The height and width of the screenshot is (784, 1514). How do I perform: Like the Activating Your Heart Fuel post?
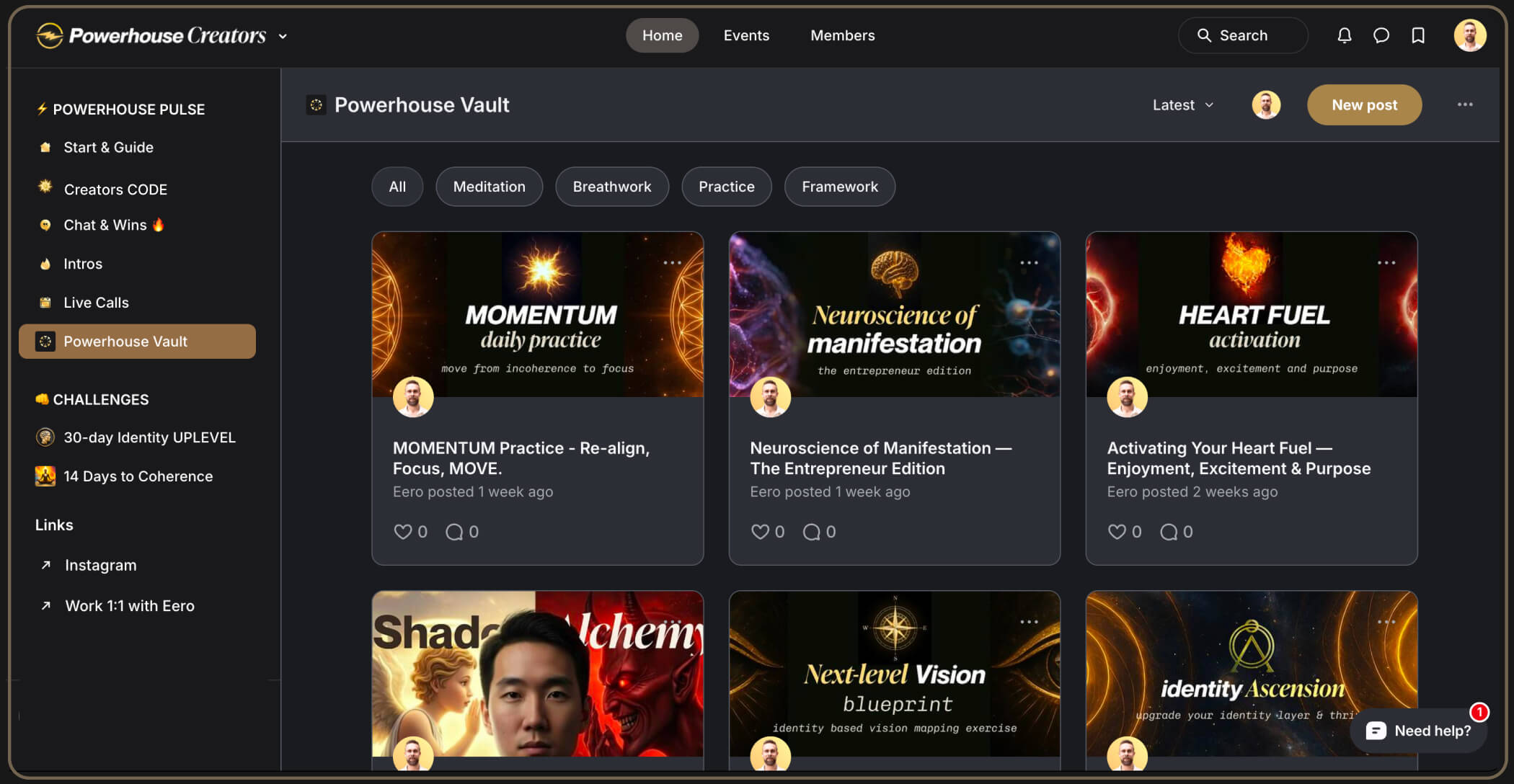coord(1117,532)
